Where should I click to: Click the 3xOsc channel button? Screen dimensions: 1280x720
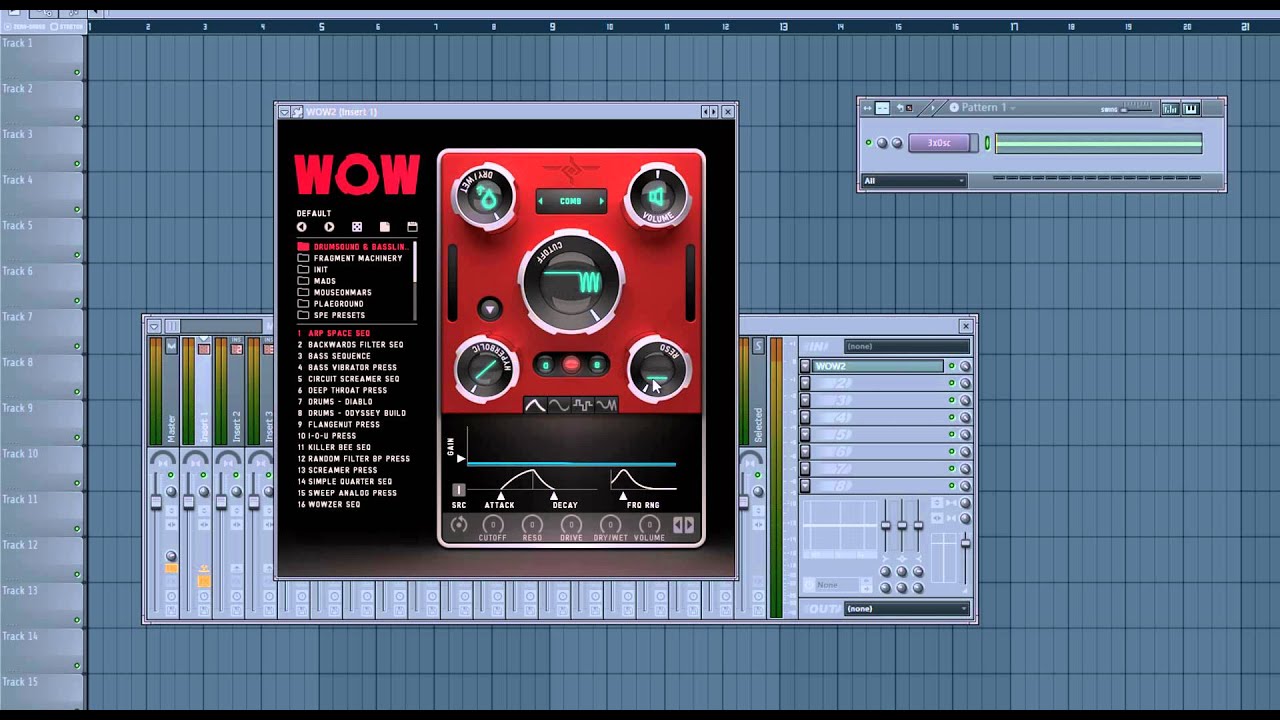point(939,143)
